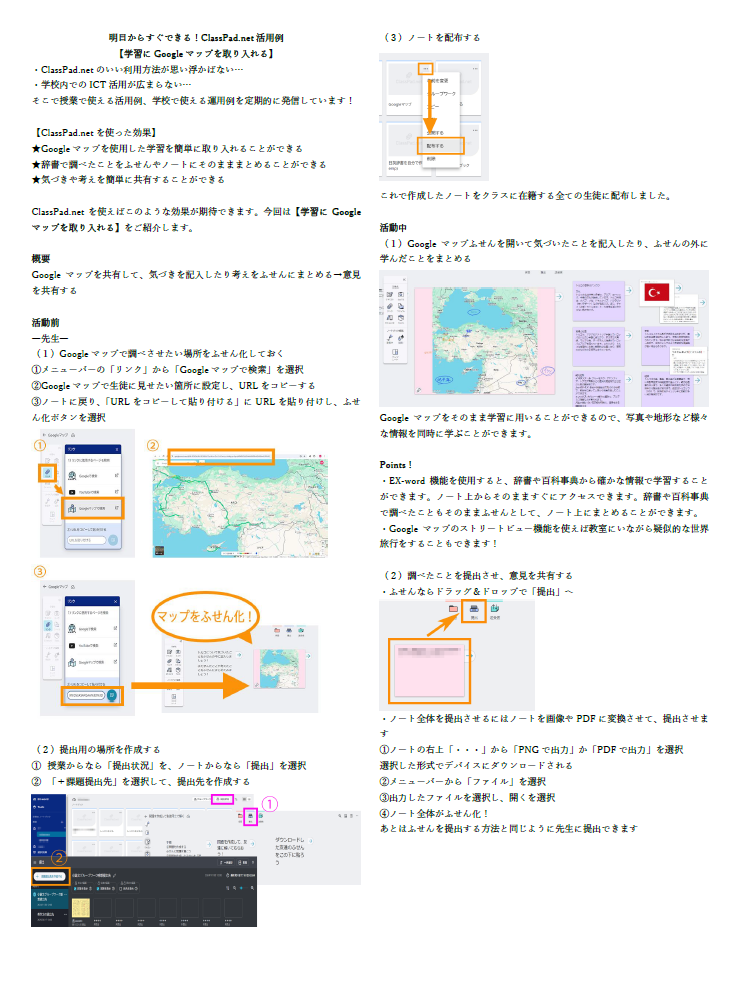The width and height of the screenshot is (739, 981).
Task: Click the highlighted 提出 icon above pink sticky
Action: [x=474, y=611]
